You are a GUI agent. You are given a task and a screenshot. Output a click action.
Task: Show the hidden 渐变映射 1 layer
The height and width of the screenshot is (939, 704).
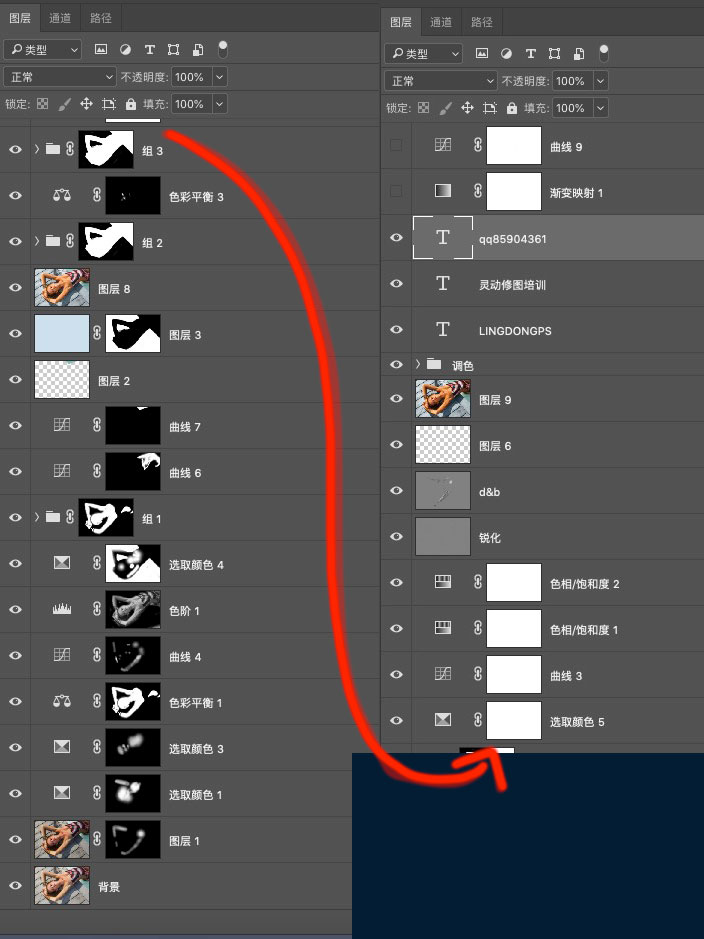pos(396,191)
